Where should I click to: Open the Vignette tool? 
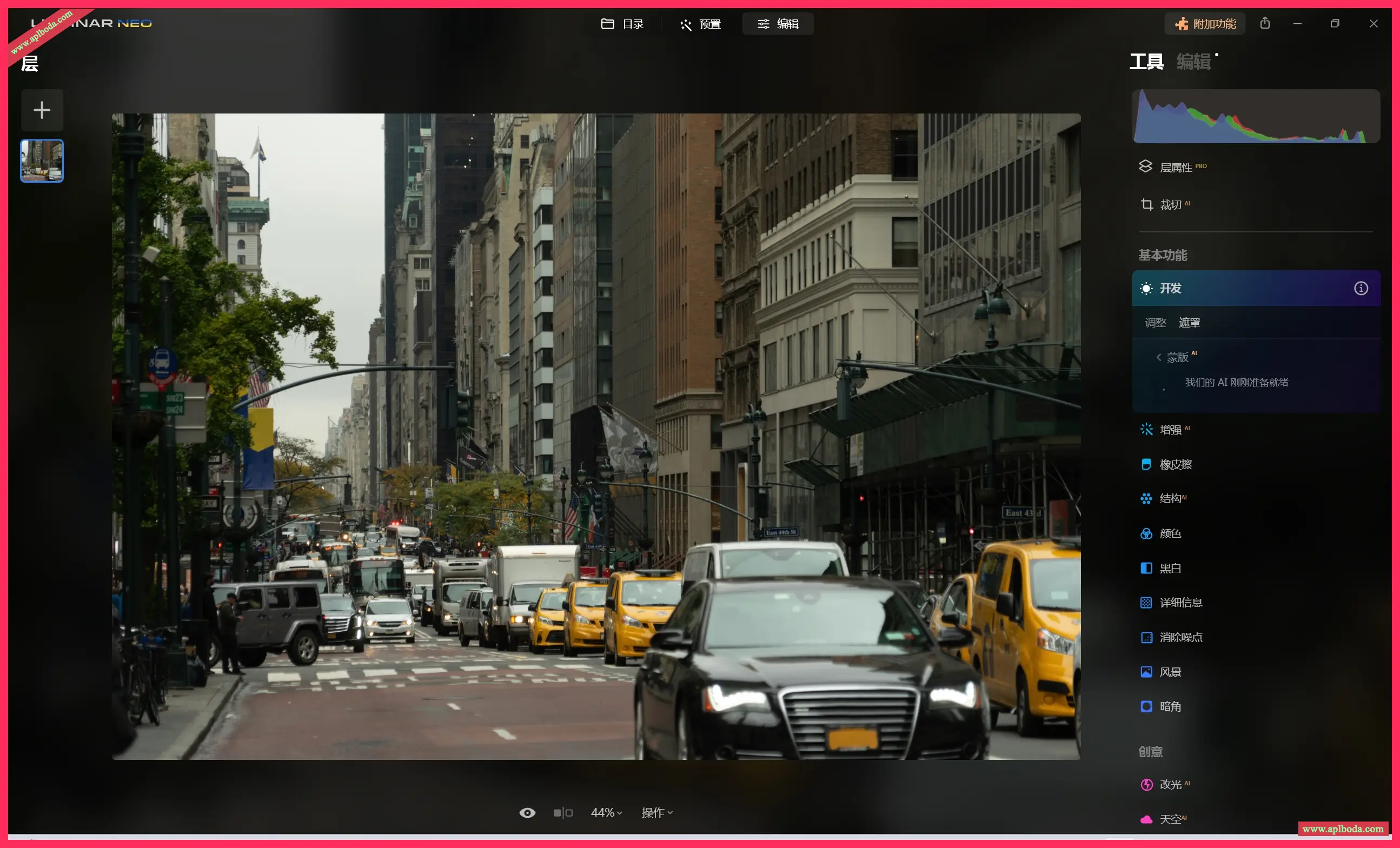click(x=1169, y=706)
